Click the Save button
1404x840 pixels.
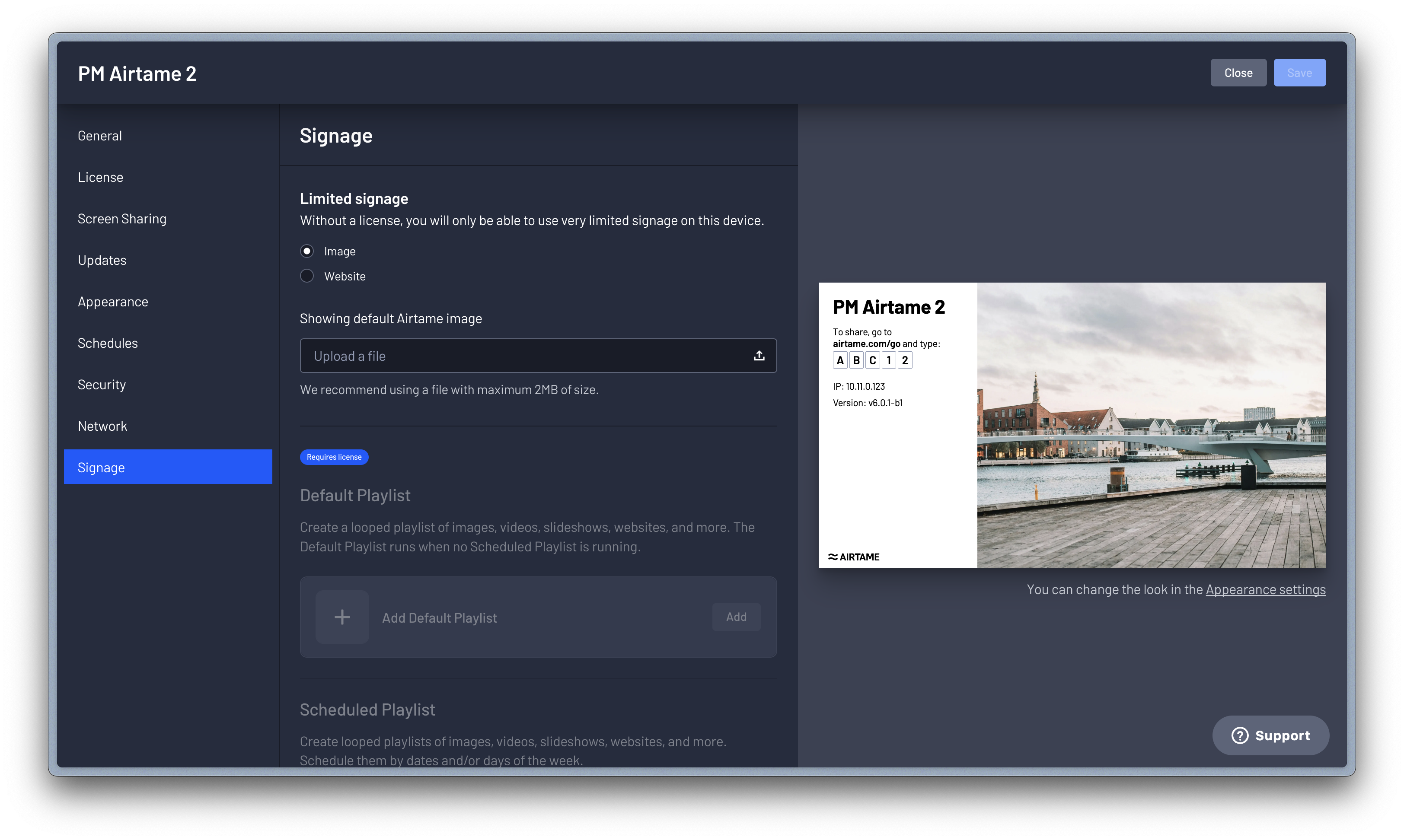pos(1299,73)
